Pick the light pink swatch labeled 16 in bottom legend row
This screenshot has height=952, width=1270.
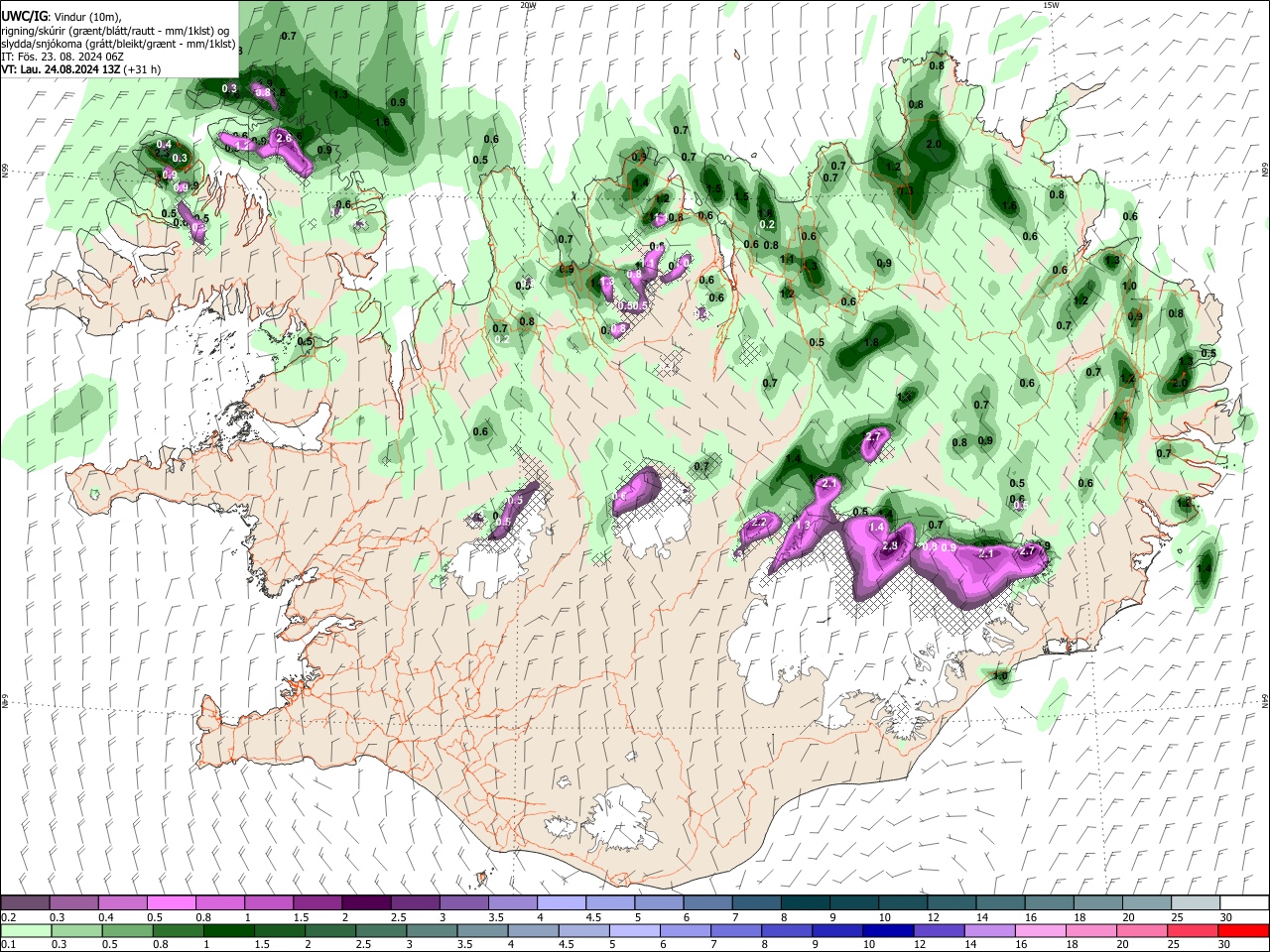tap(1042, 930)
